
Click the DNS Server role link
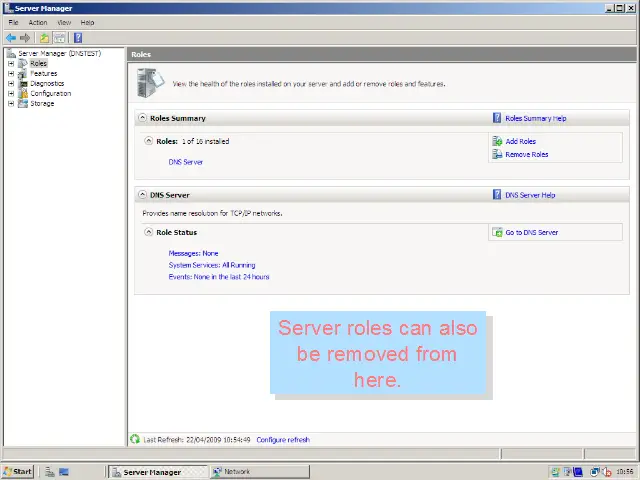tap(186, 162)
